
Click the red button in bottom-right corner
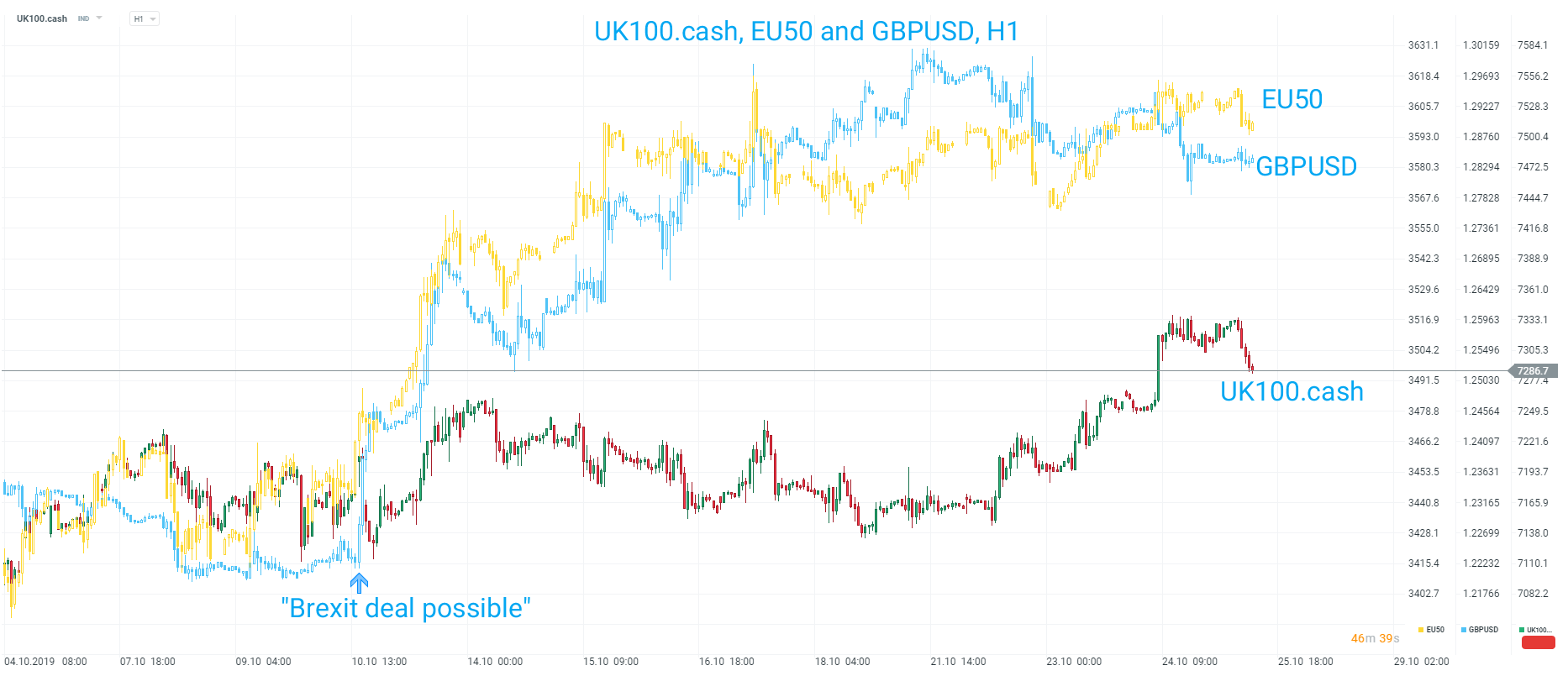pos(1538,643)
